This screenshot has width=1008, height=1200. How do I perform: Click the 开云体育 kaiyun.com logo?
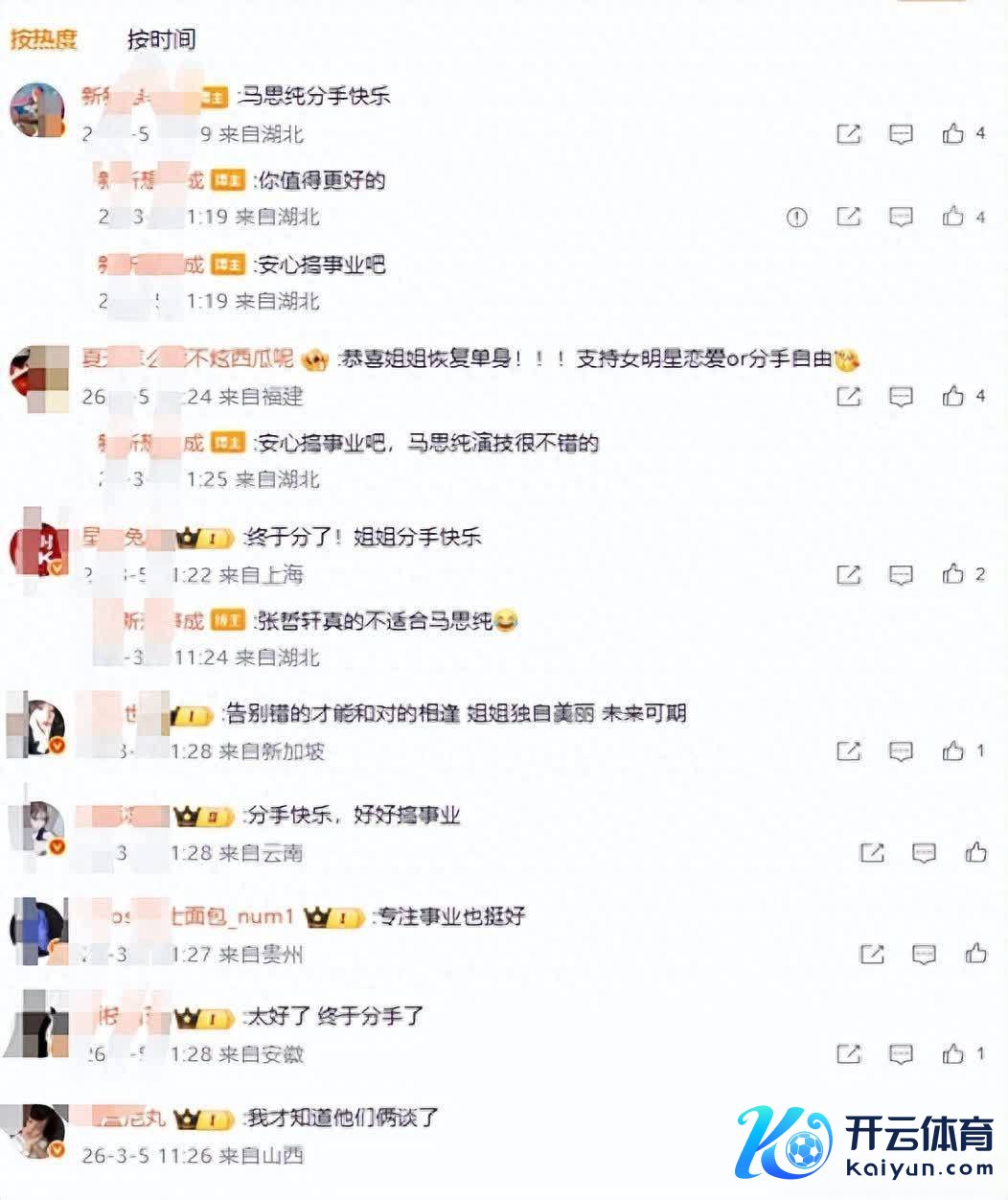coord(865,1143)
